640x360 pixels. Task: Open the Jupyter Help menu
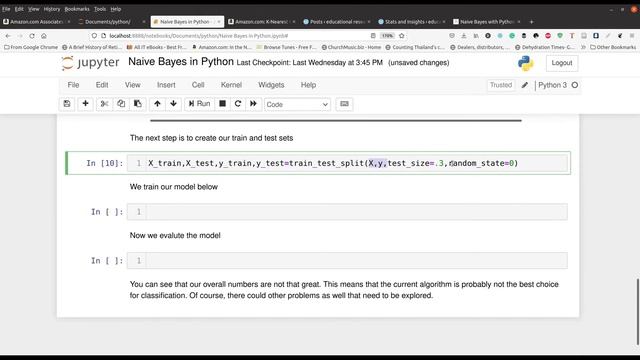pos(309,85)
